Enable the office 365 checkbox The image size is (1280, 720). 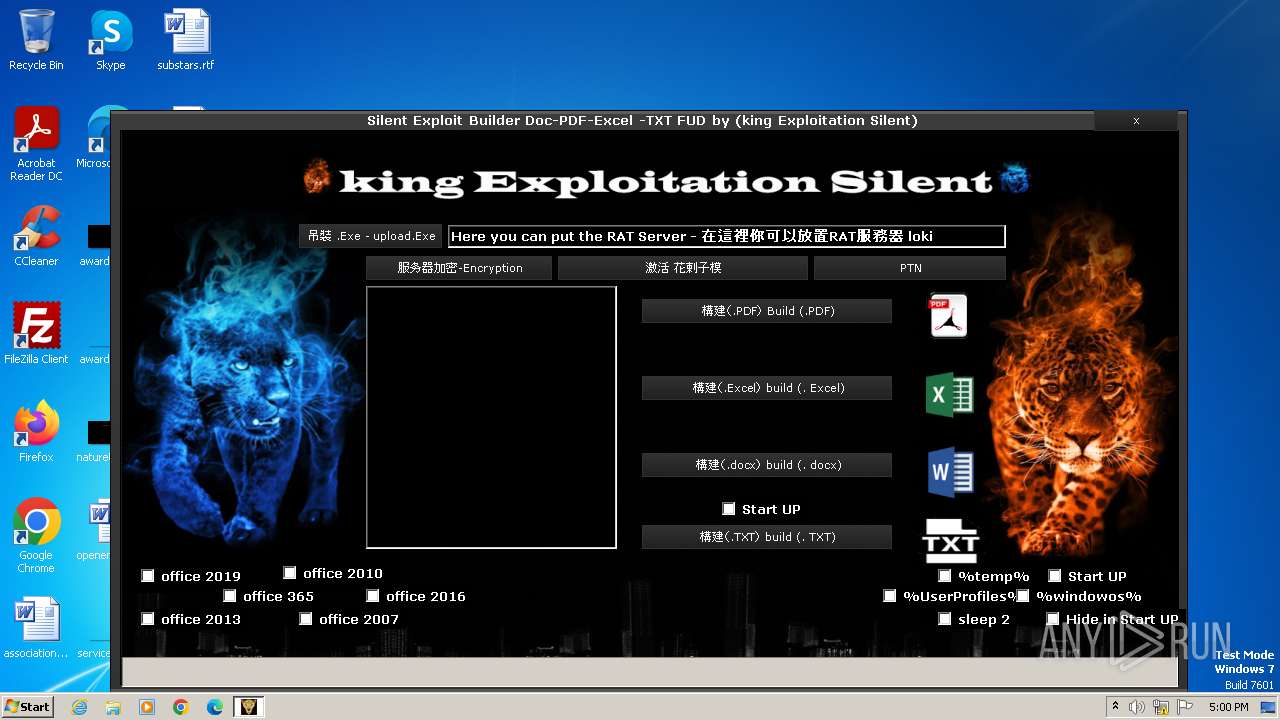tap(230, 596)
